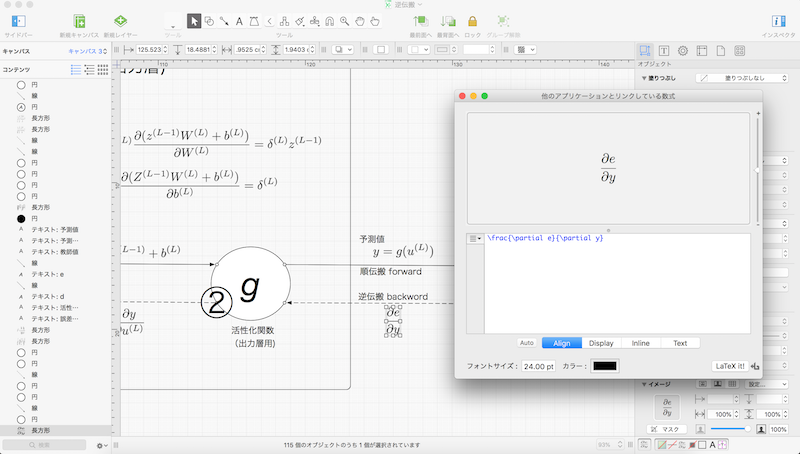
Task: Switch LaTeXiT mode to Display
Action: 601,343
